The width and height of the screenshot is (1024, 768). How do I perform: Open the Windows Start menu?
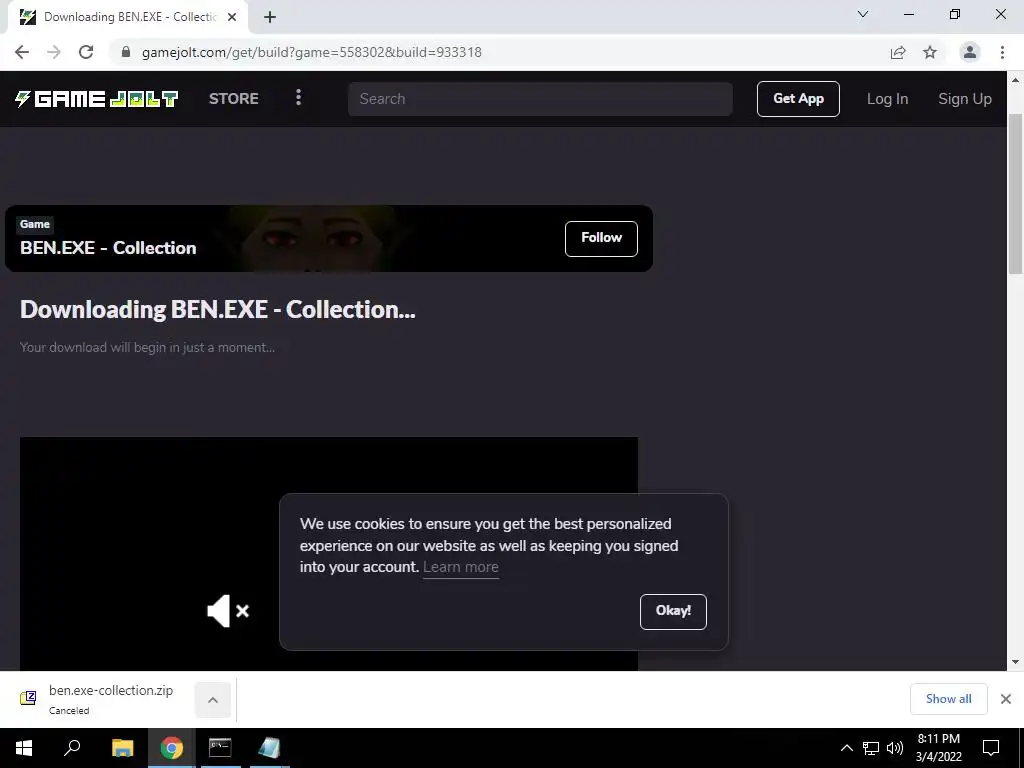click(x=24, y=748)
